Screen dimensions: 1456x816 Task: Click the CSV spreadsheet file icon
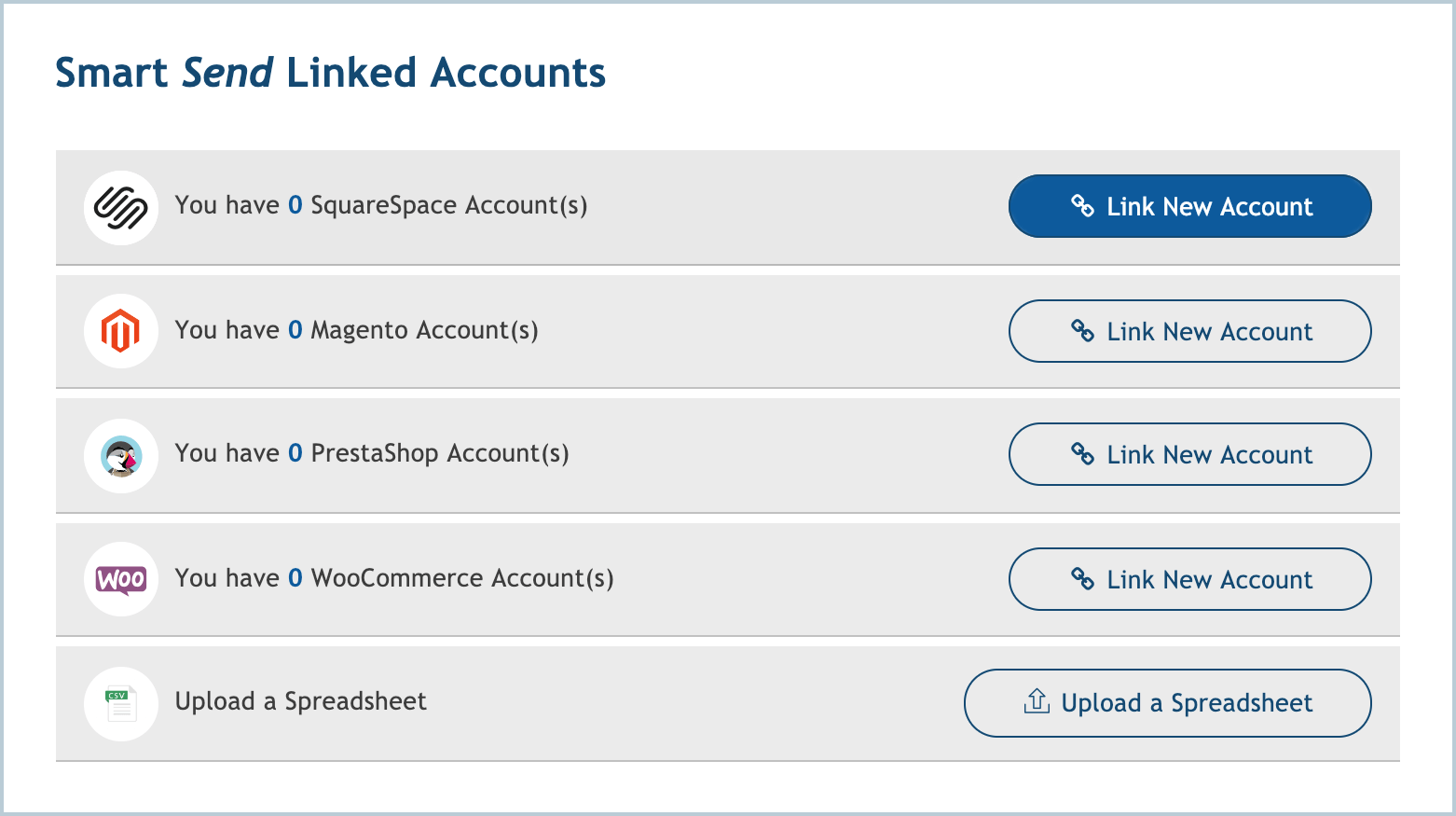(121, 704)
